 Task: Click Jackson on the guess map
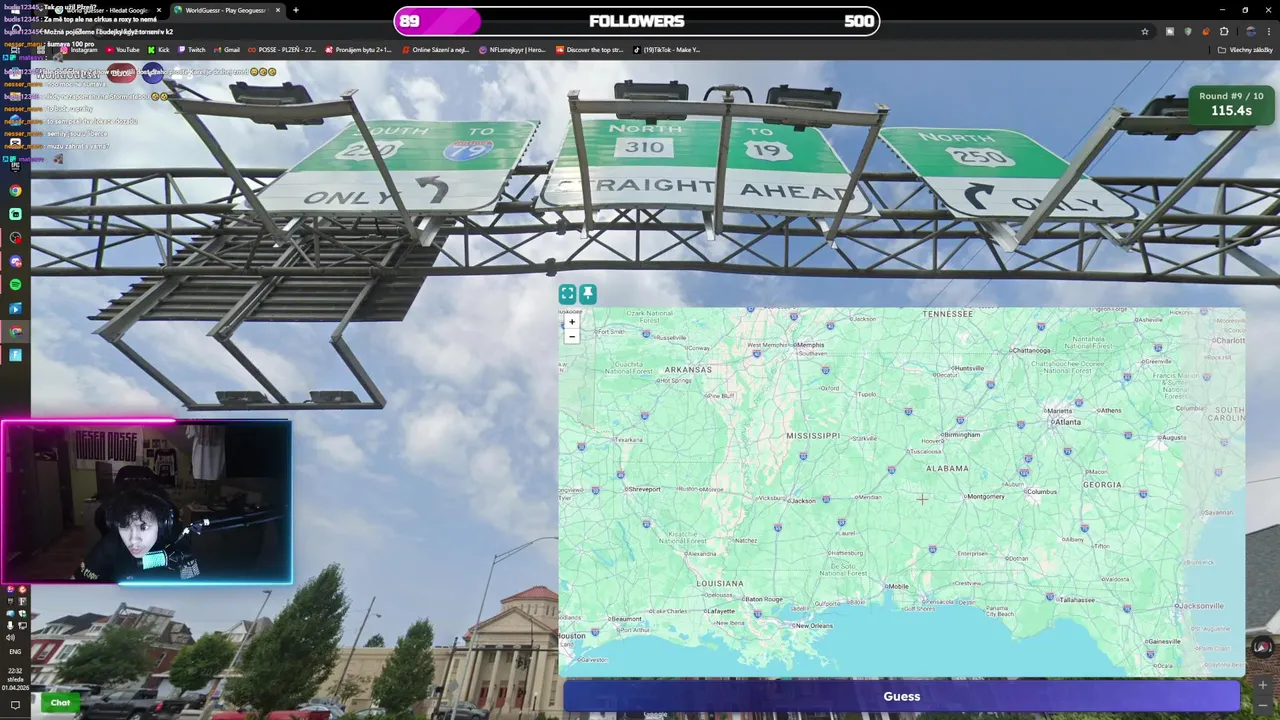(x=802, y=501)
